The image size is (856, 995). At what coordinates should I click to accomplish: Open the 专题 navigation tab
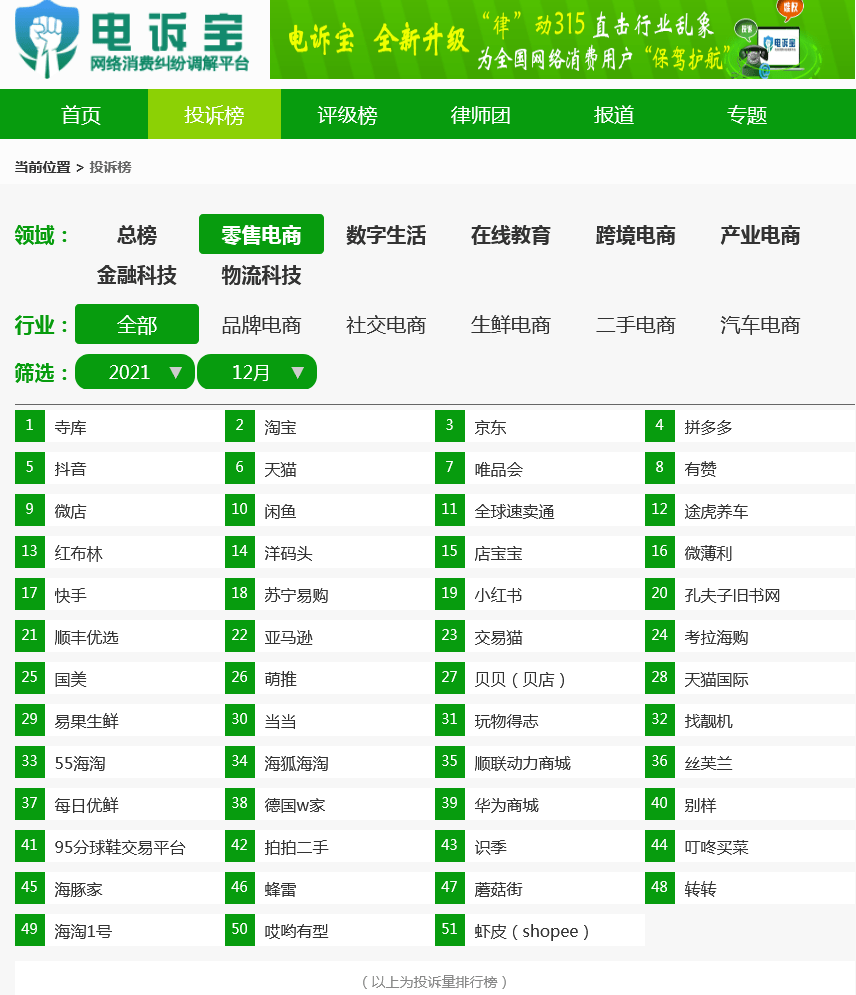(747, 115)
